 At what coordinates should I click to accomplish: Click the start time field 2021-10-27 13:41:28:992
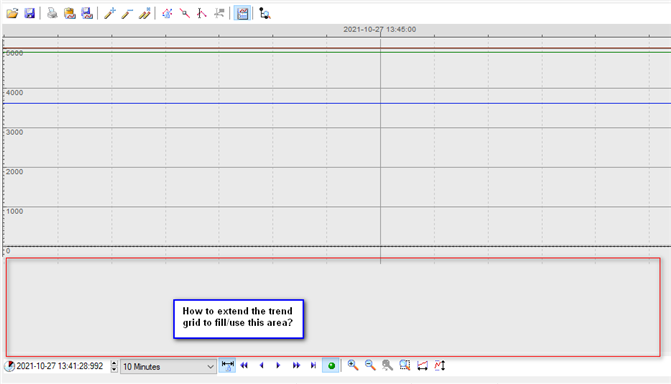(59, 366)
